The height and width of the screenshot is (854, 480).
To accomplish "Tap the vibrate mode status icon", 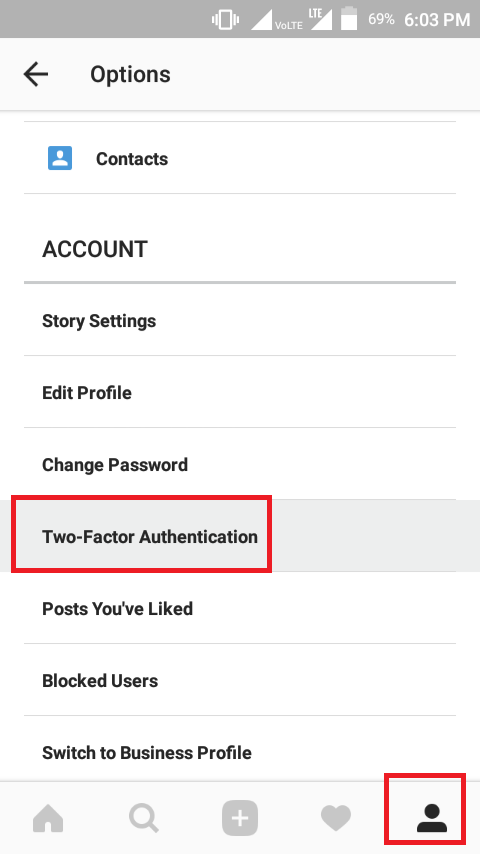I will tap(226, 20).
